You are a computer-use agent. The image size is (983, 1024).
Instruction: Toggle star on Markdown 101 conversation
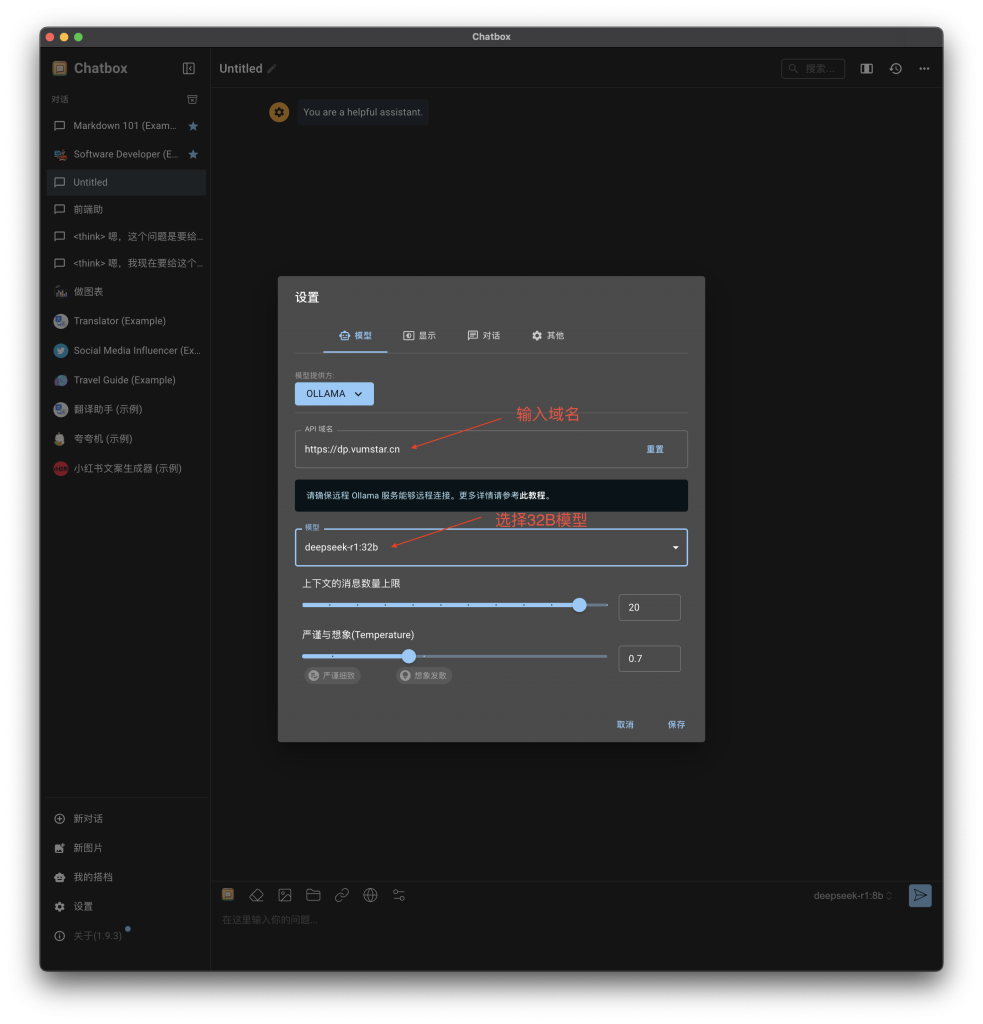pyautogui.click(x=193, y=126)
